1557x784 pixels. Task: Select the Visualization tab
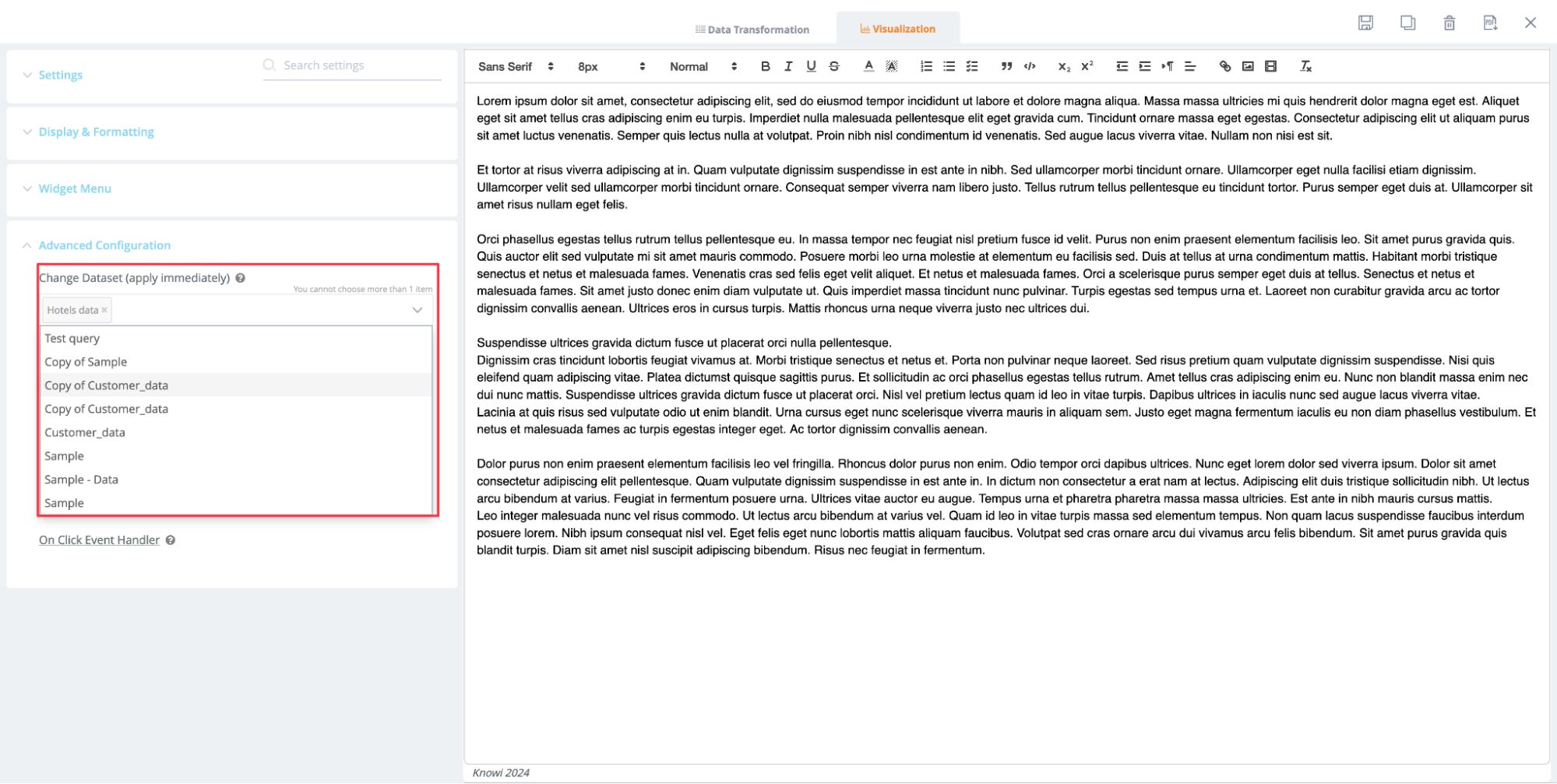897,29
